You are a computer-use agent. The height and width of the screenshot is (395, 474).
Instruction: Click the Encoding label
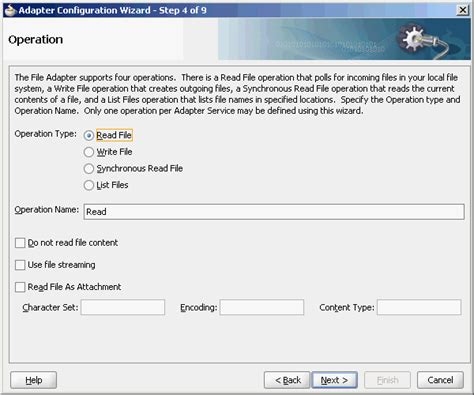tap(199, 307)
